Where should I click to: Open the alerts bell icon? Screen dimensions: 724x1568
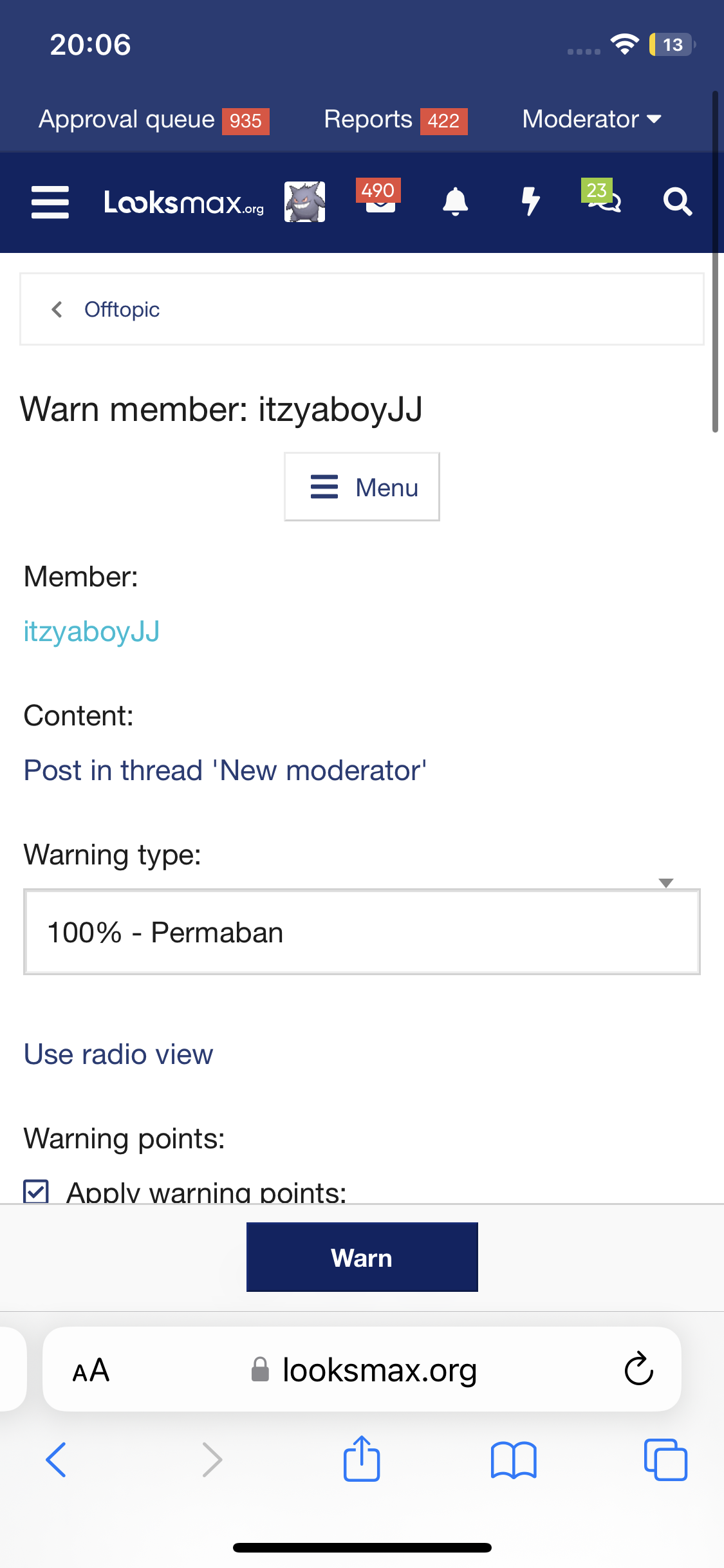(455, 202)
